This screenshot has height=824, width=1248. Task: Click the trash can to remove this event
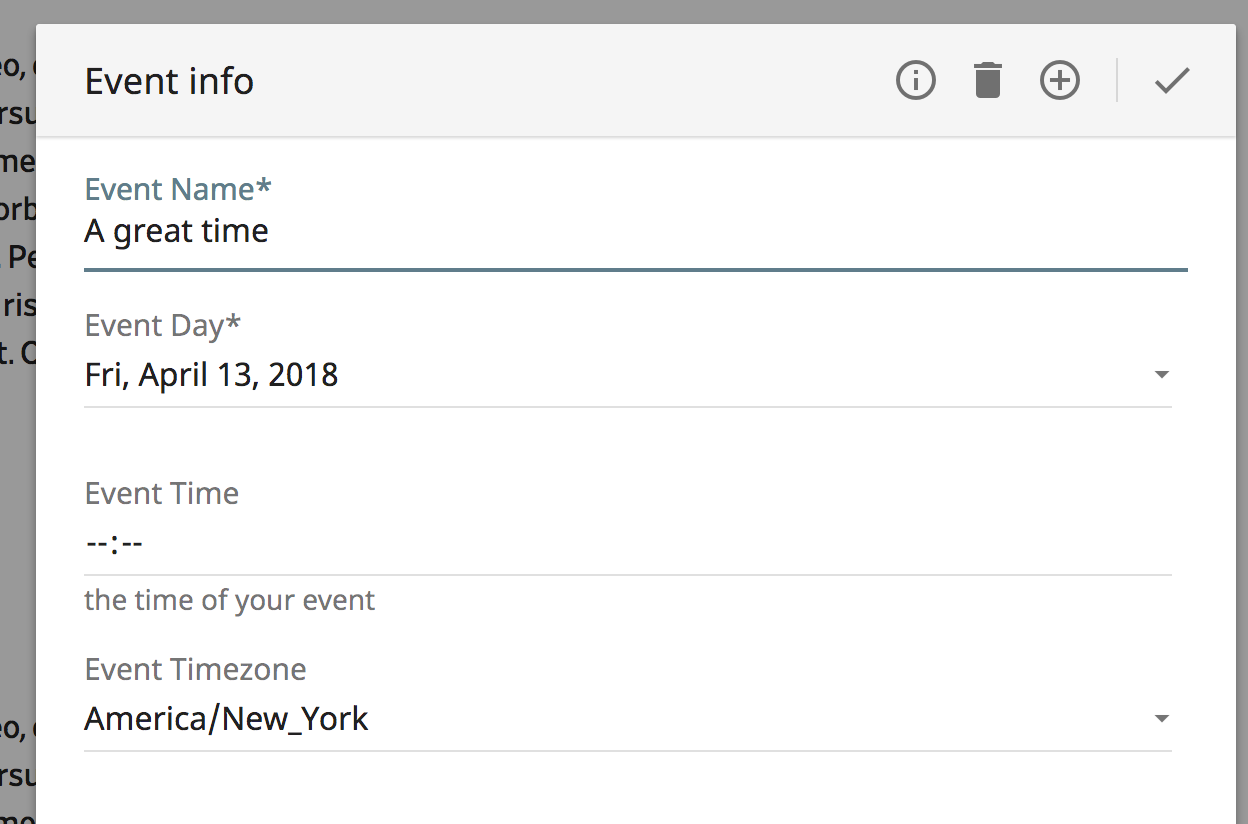point(988,80)
